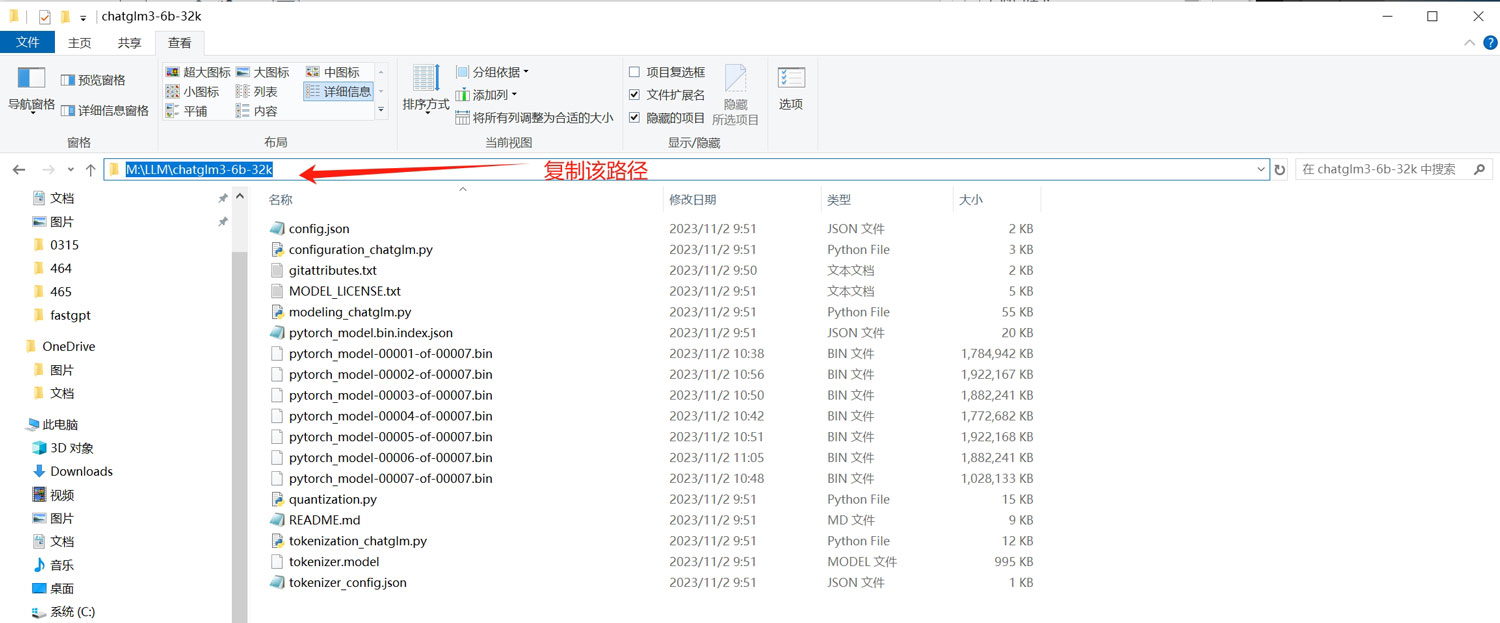Open the 0315 folder in sidebar

pos(64,245)
